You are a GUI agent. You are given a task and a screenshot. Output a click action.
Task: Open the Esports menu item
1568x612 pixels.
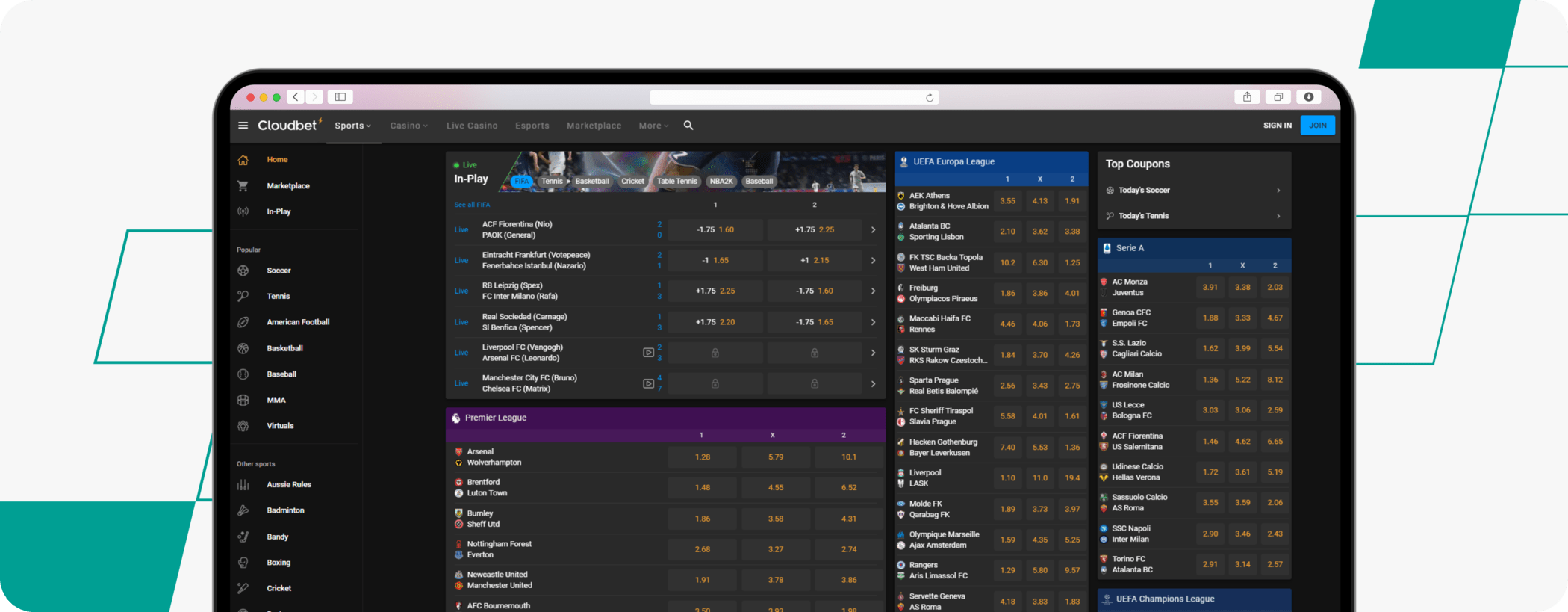(532, 126)
